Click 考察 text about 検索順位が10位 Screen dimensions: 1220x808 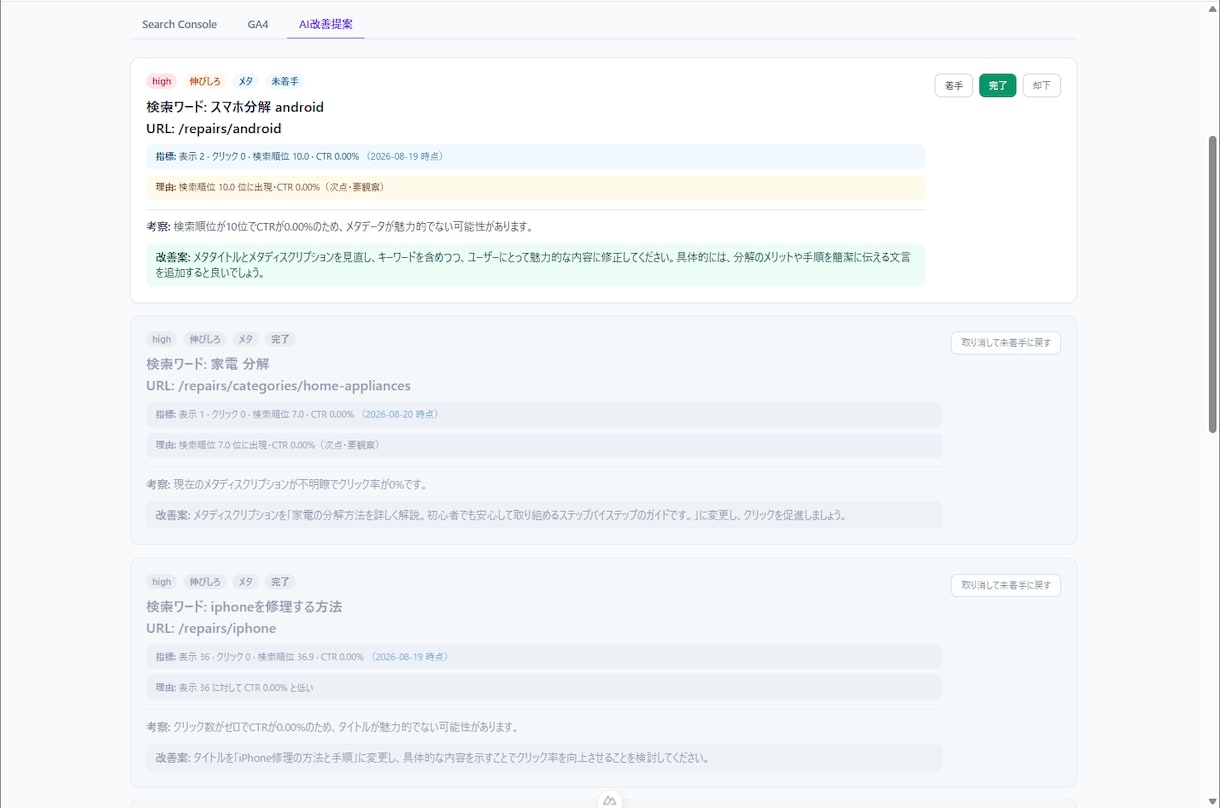click(x=339, y=227)
